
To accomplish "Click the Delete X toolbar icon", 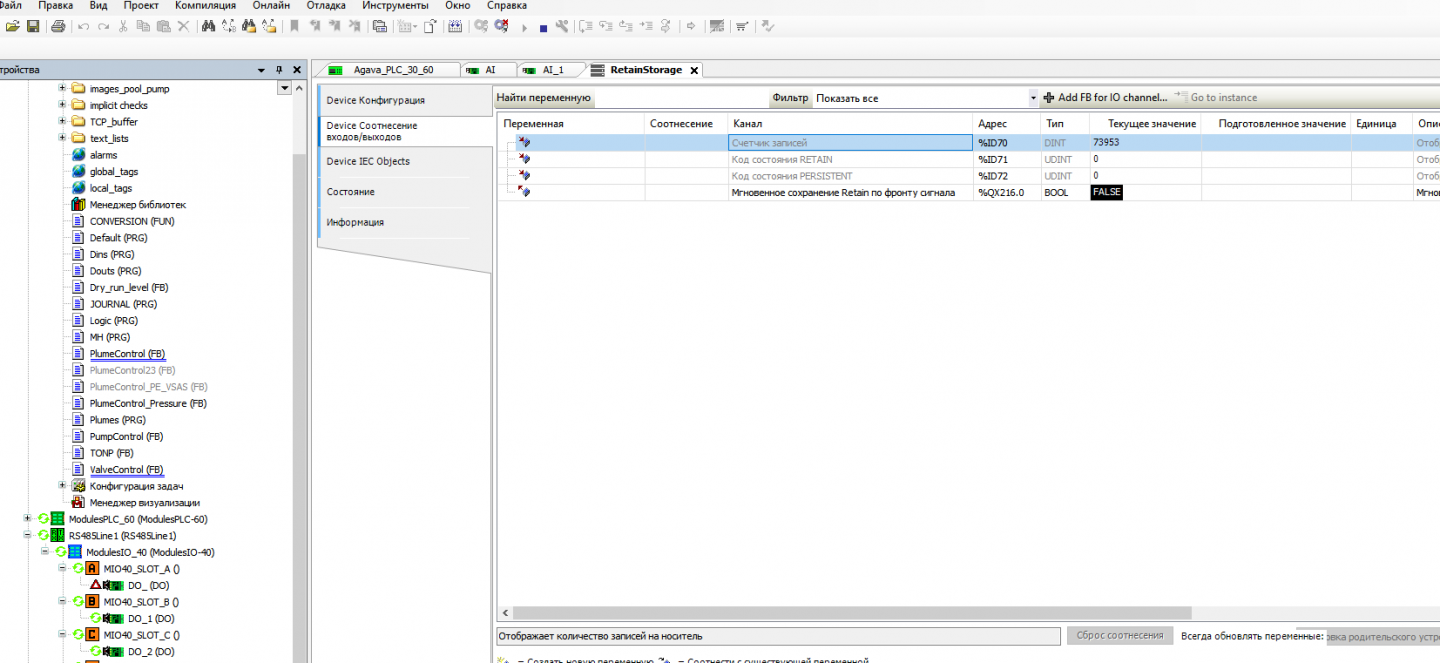I will click(183, 26).
